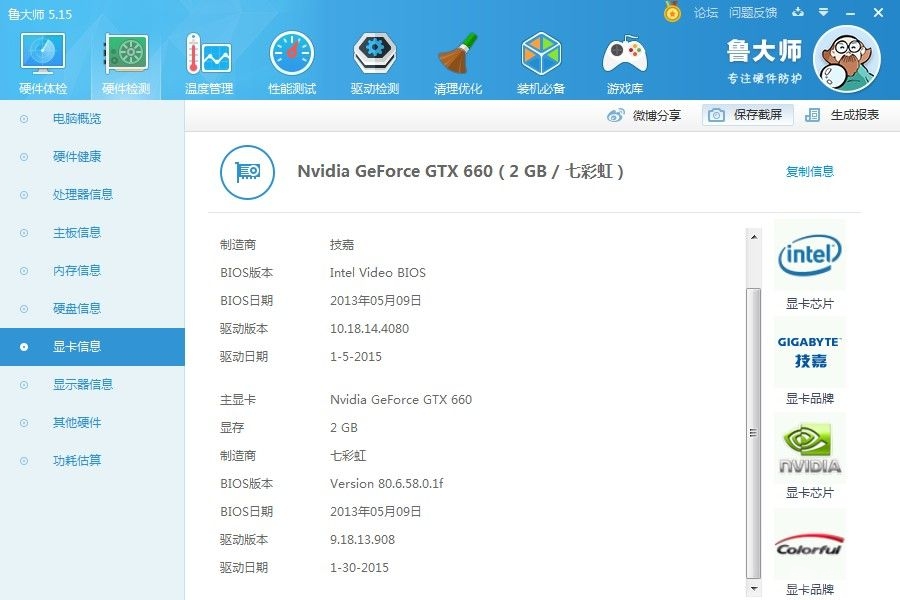Select 主板信息 in the sidebar
The height and width of the screenshot is (600, 900).
pos(77,233)
